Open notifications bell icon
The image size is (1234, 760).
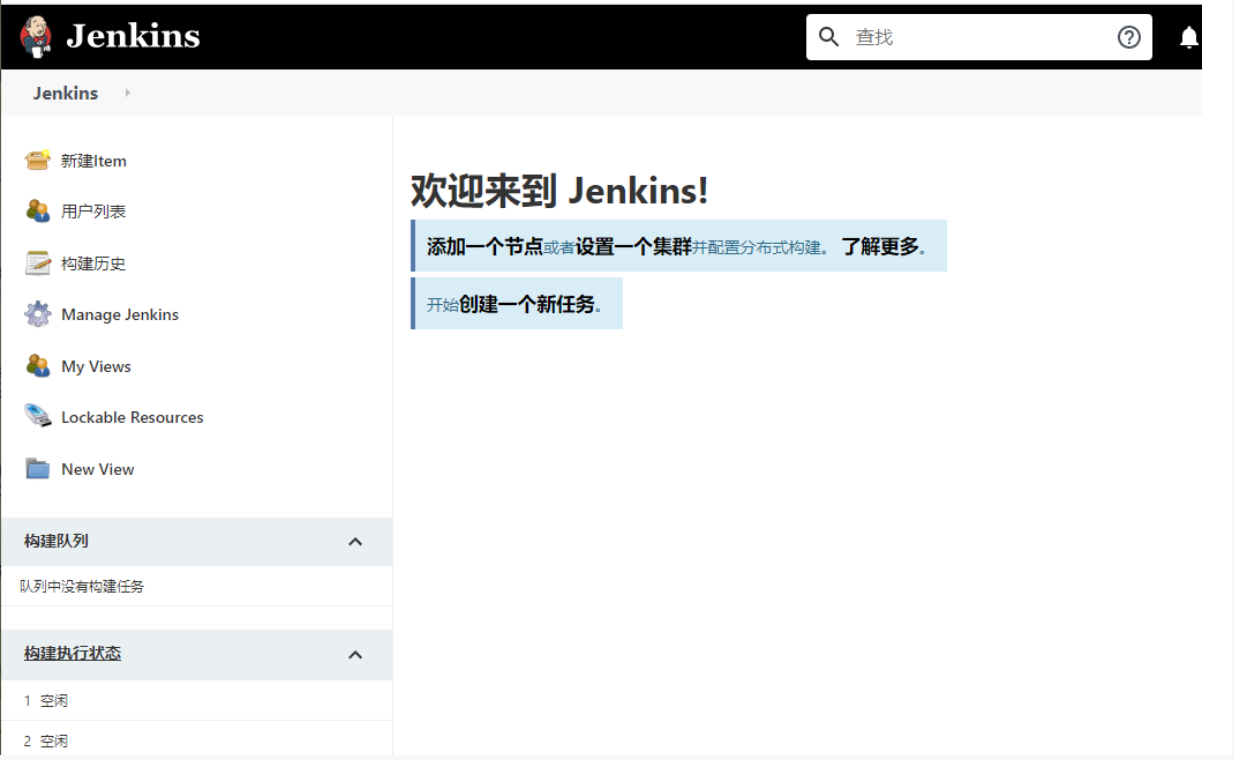click(1189, 38)
